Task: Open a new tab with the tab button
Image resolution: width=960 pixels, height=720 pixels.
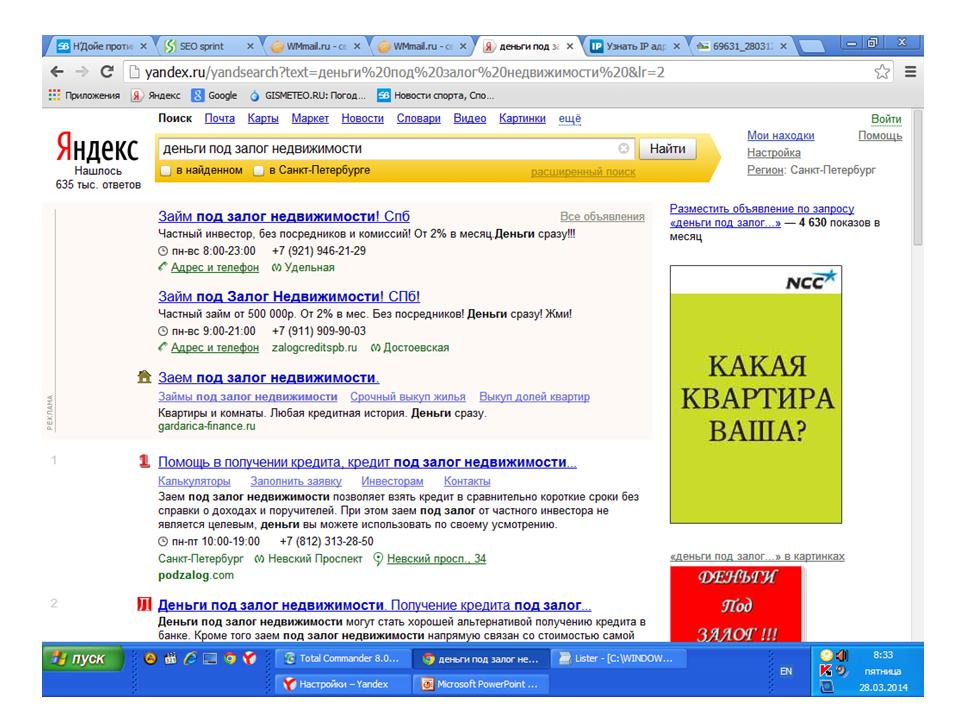Action: 812,46
